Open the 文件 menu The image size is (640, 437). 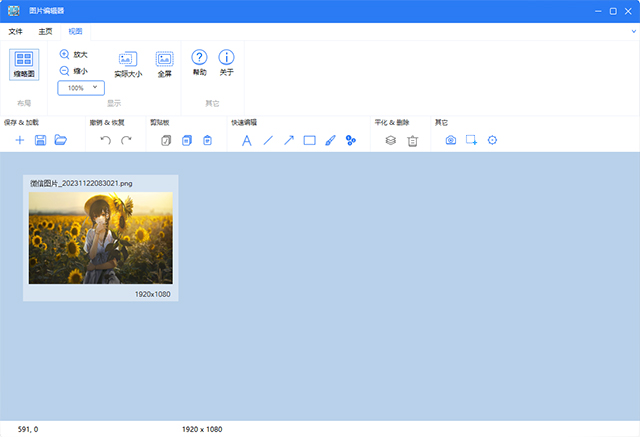click(x=15, y=32)
